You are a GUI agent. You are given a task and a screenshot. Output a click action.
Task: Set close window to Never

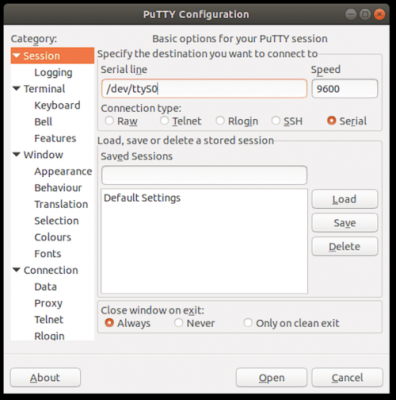[x=179, y=322]
